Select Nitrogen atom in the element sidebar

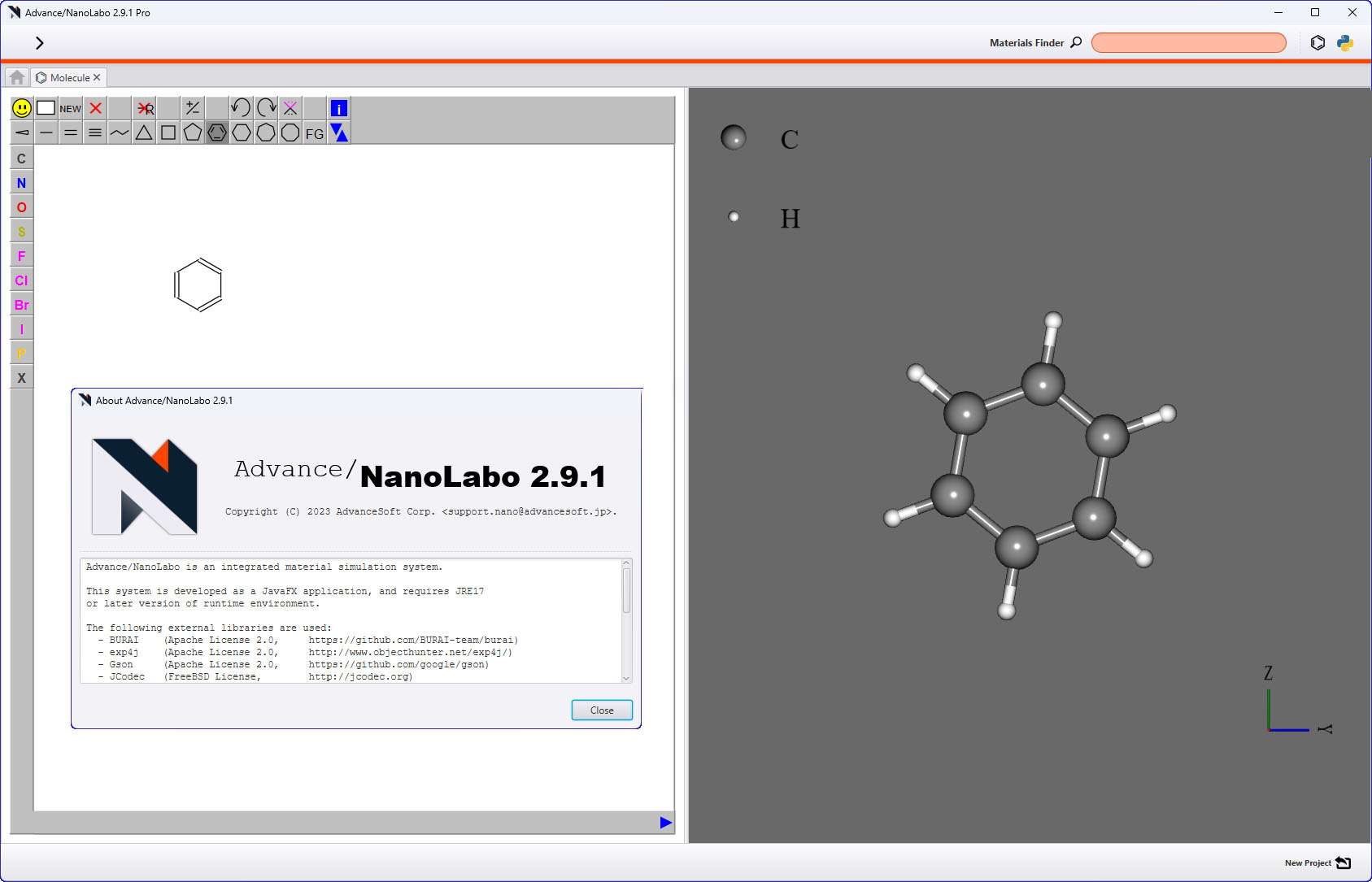tap(21, 183)
